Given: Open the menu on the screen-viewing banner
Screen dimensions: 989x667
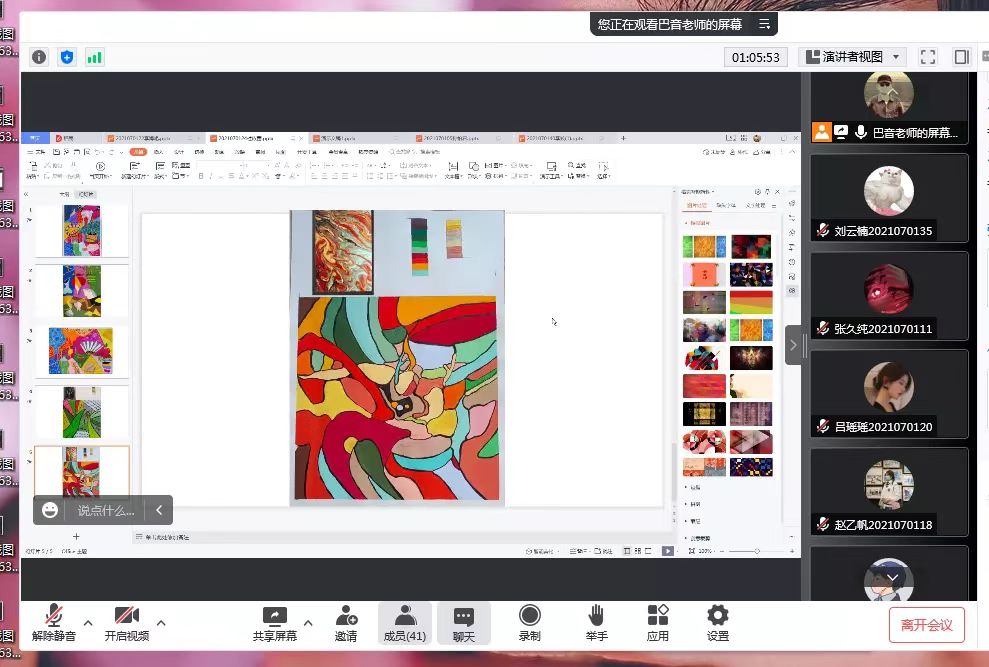Looking at the screenshot, I should 765,24.
